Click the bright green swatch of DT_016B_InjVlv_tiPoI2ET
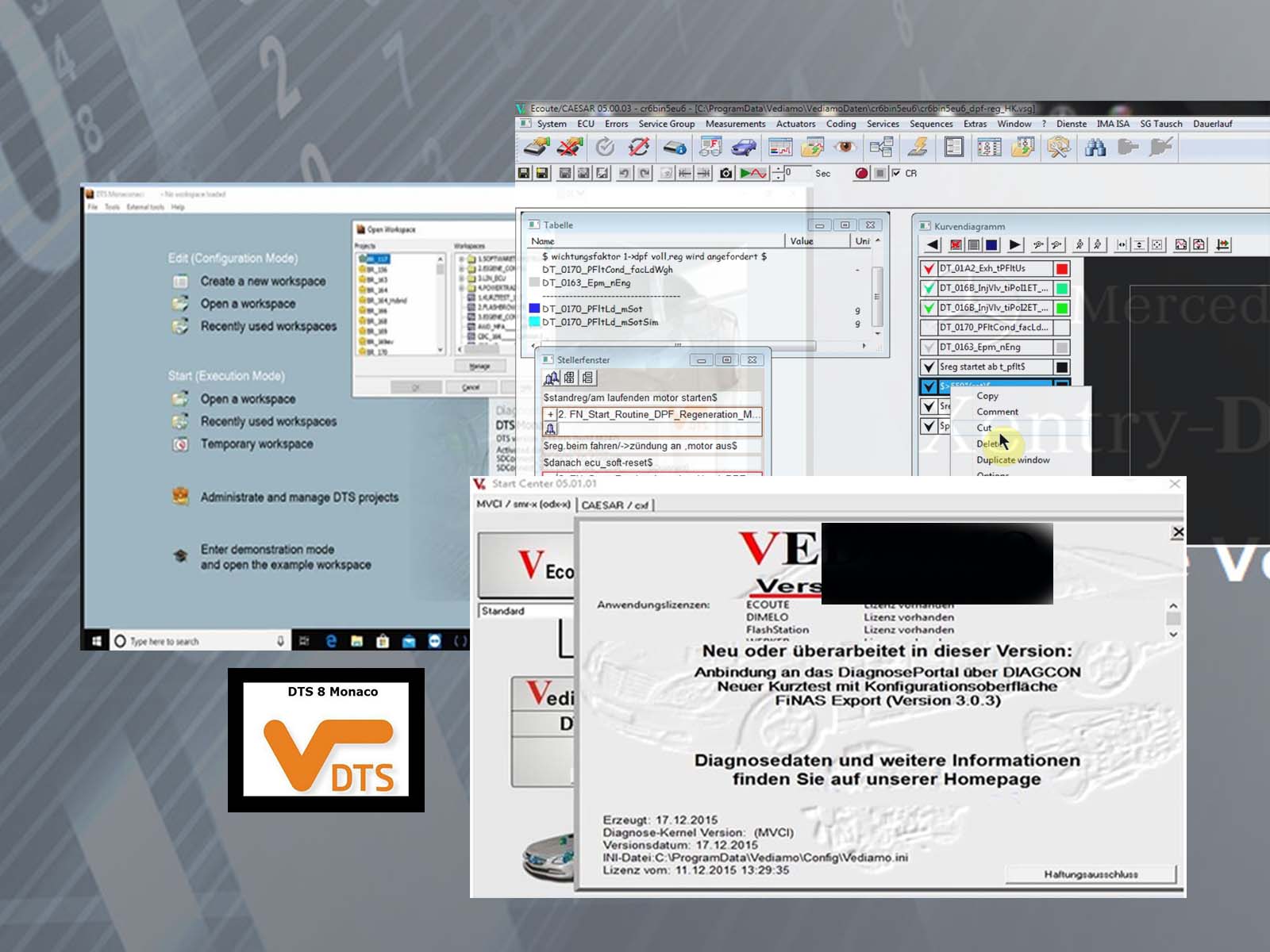The image size is (1270, 952). pos(1062,308)
